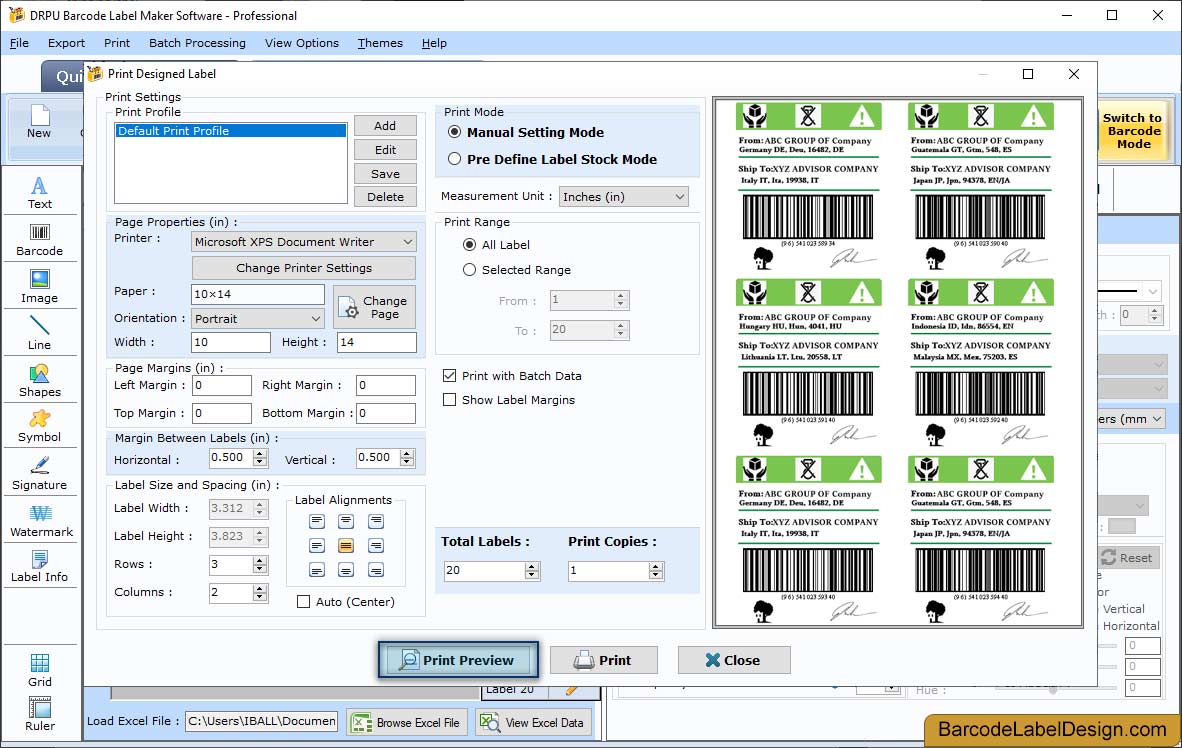This screenshot has height=748, width=1182.
Task: Increase Horizontal margin between labels
Action: tap(260, 453)
